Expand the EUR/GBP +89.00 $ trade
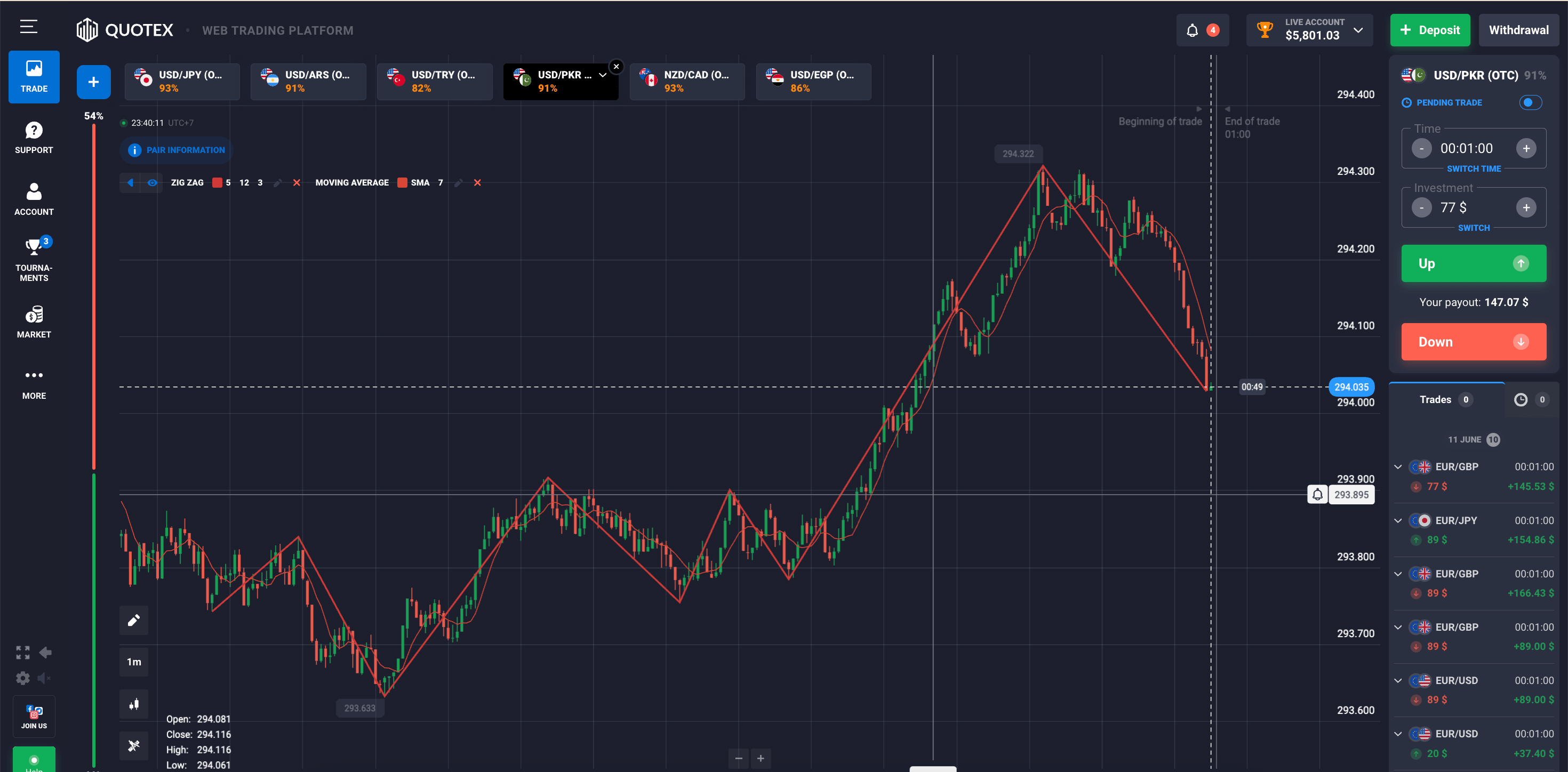Viewport: 1568px width, 772px height. click(x=1397, y=627)
